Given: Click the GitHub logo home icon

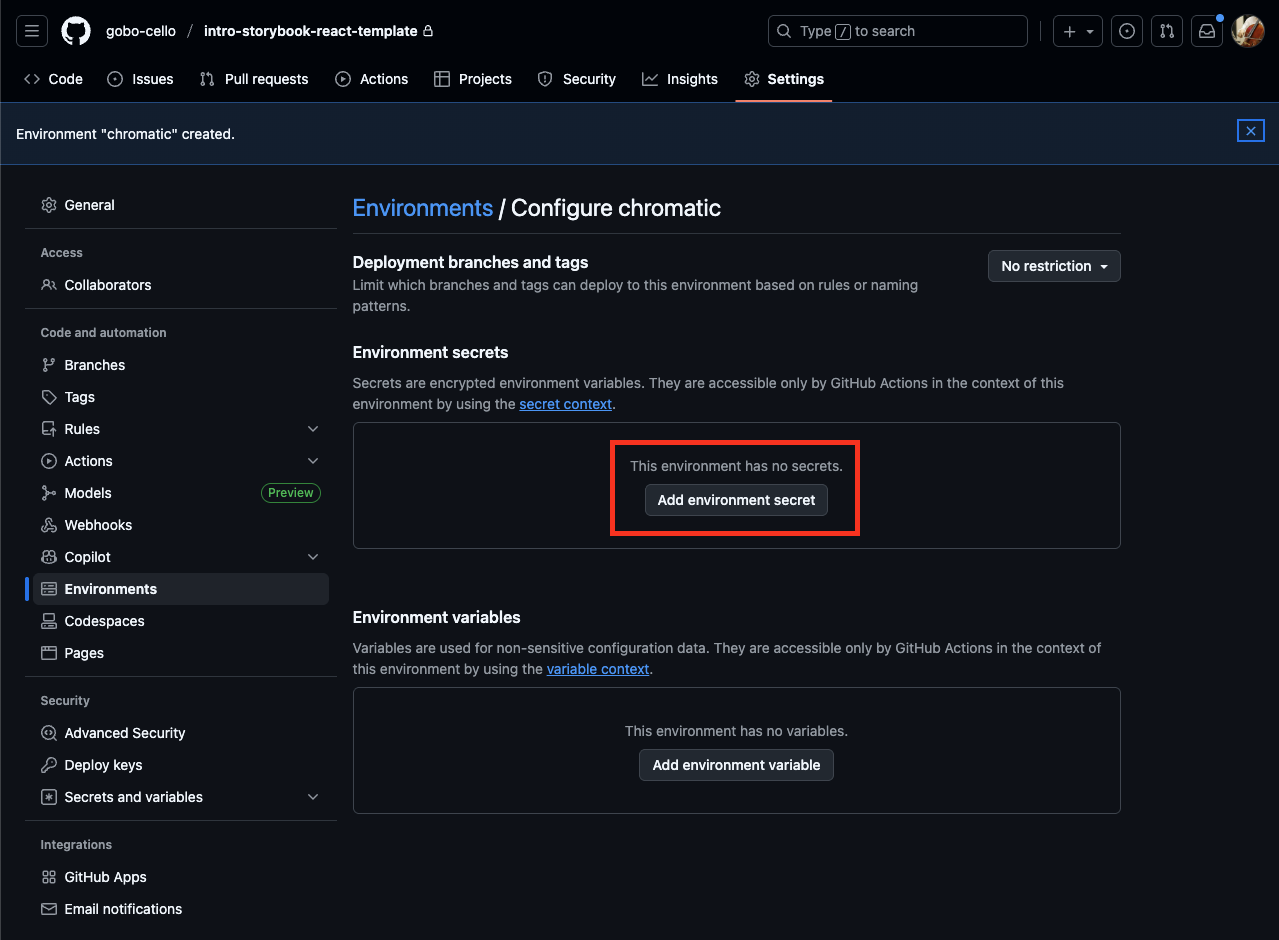Looking at the screenshot, I should point(76,31).
